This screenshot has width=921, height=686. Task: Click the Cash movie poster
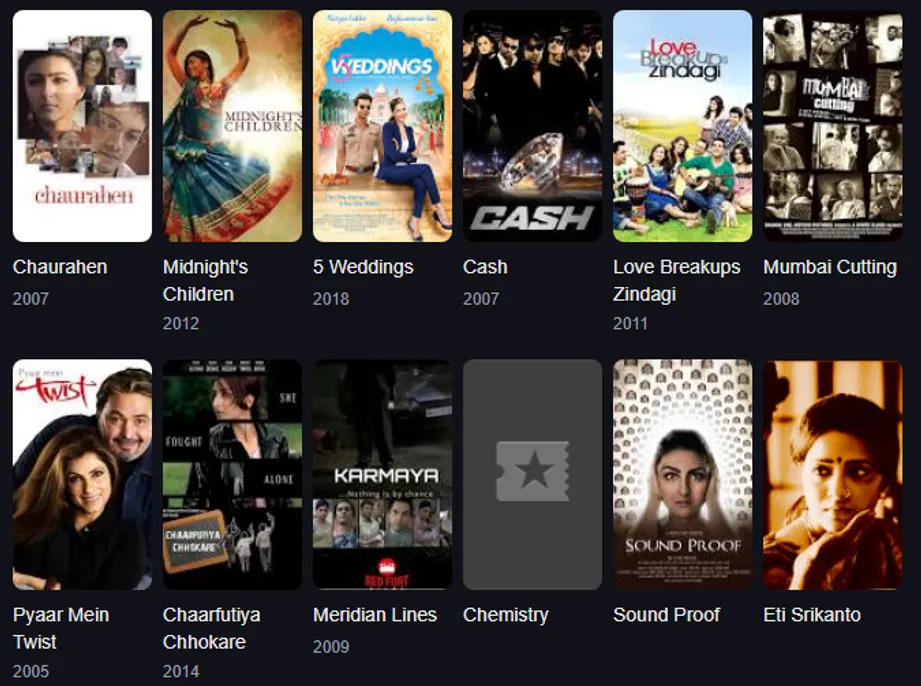[532, 126]
